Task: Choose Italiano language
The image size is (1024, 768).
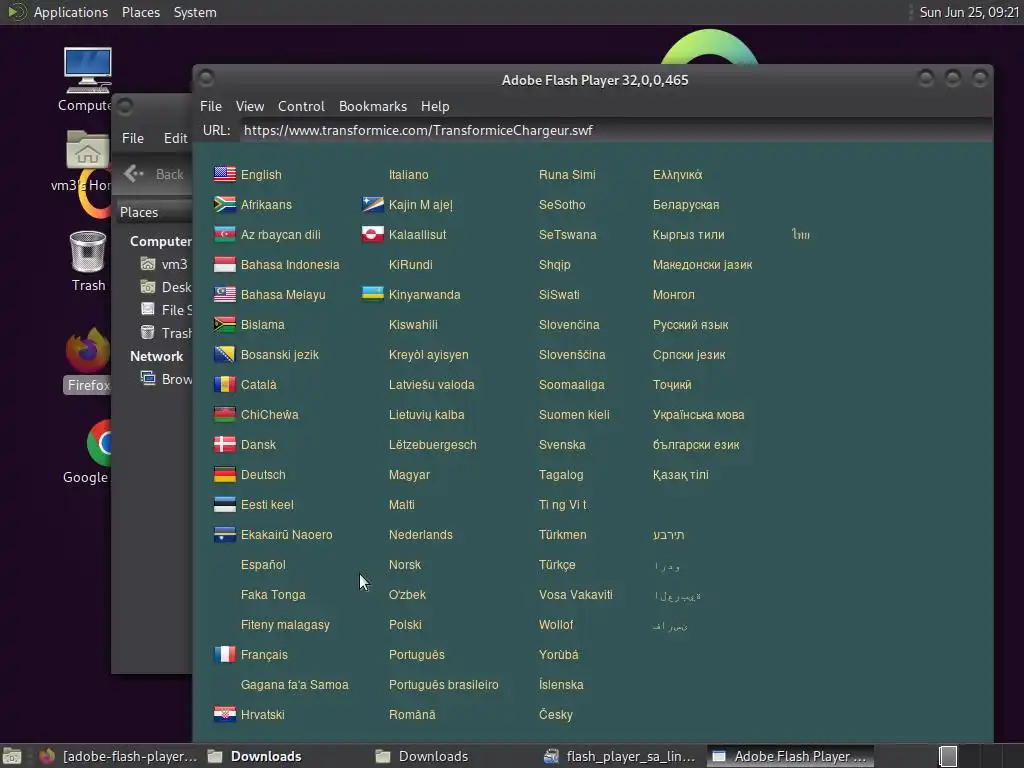Action: click(409, 174)
